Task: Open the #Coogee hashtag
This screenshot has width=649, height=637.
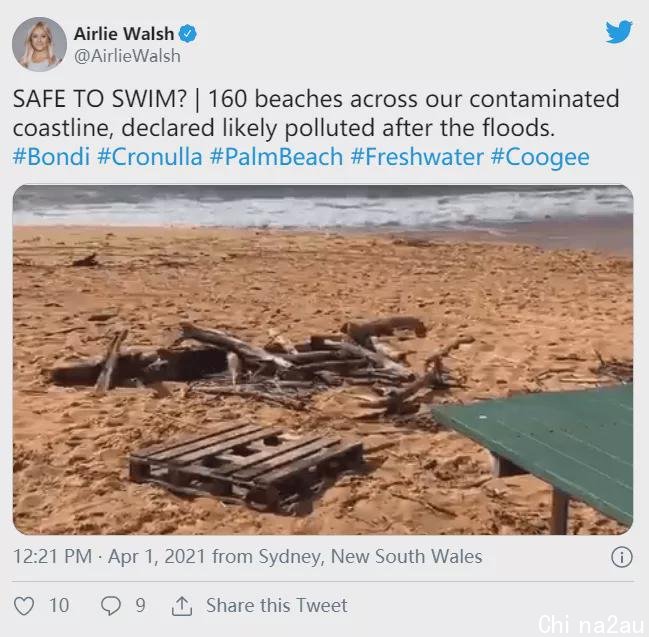Action: (540, 156)
